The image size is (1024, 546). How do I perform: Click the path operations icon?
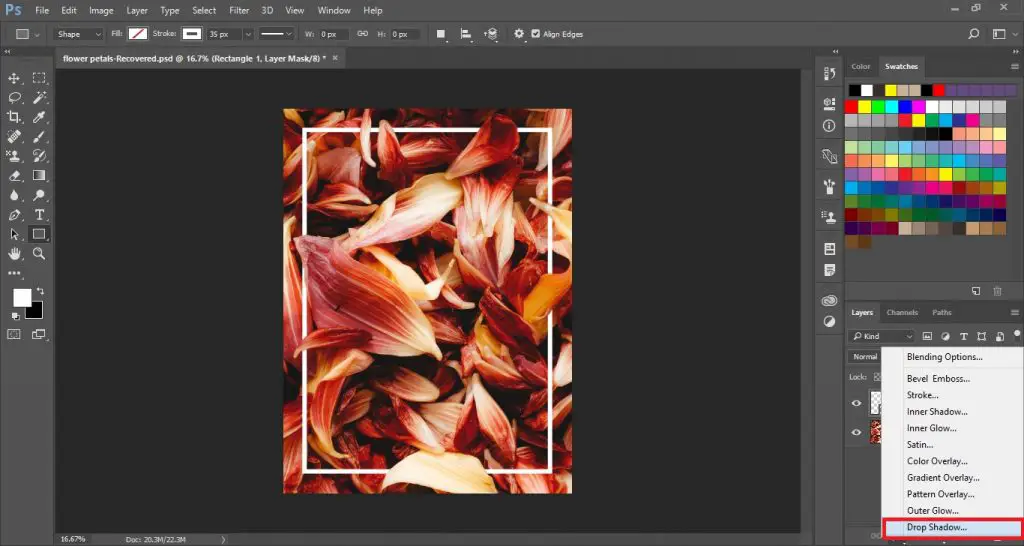click(x=441, y=34)
